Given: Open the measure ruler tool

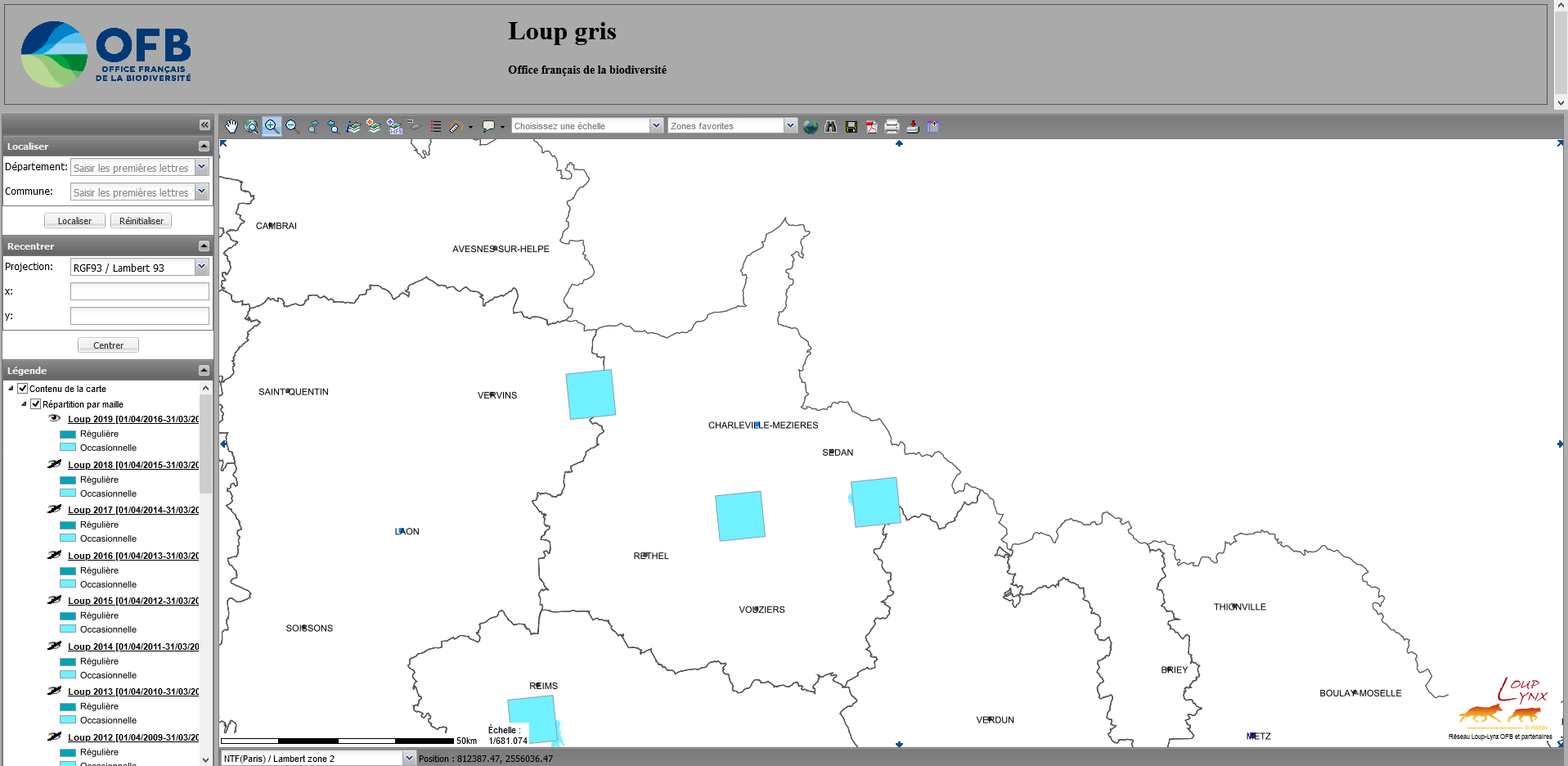Looking at the screenshot, I should (x=456, y=126).
